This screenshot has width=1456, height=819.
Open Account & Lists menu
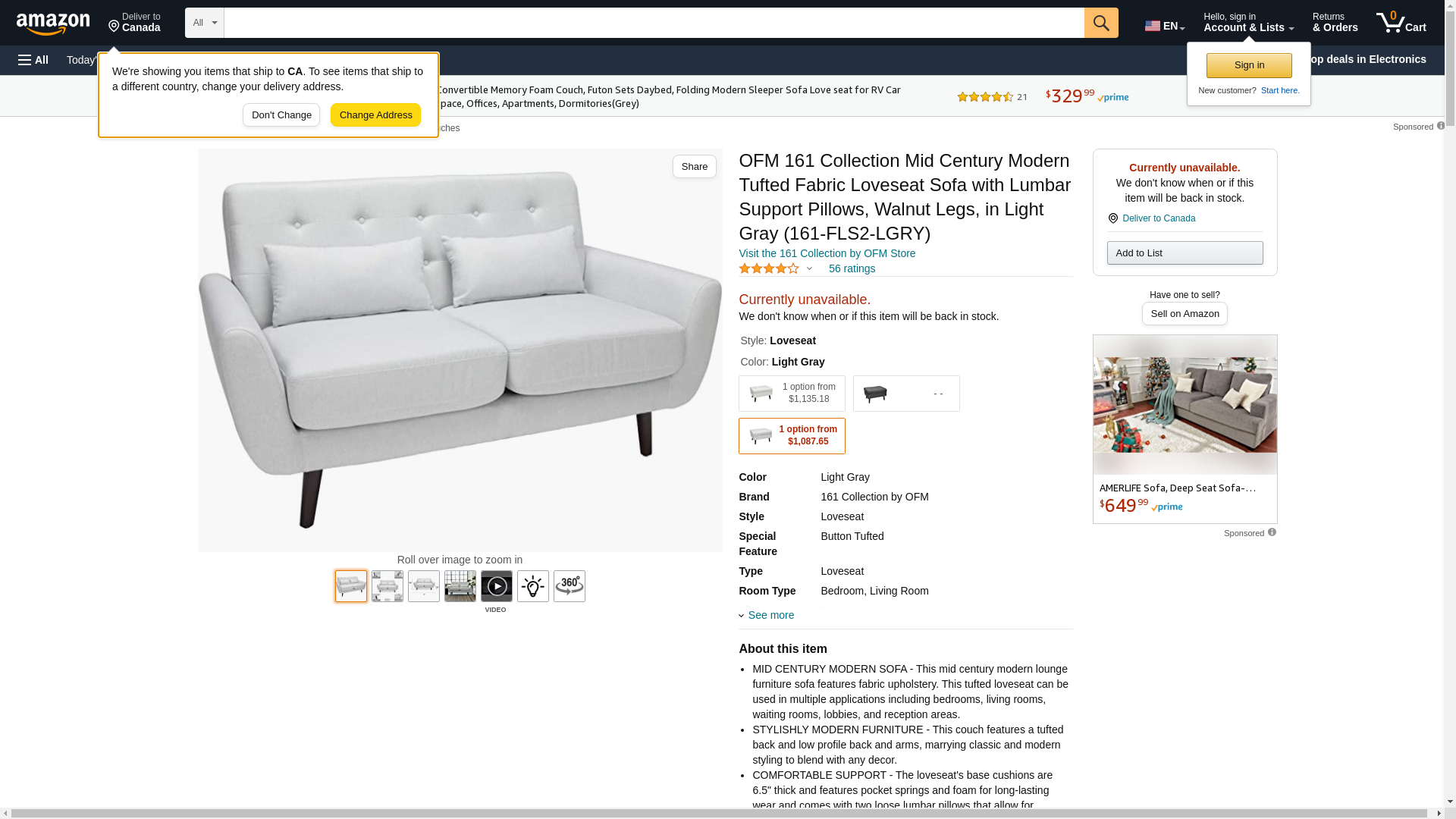click(x=1248, y=23)
